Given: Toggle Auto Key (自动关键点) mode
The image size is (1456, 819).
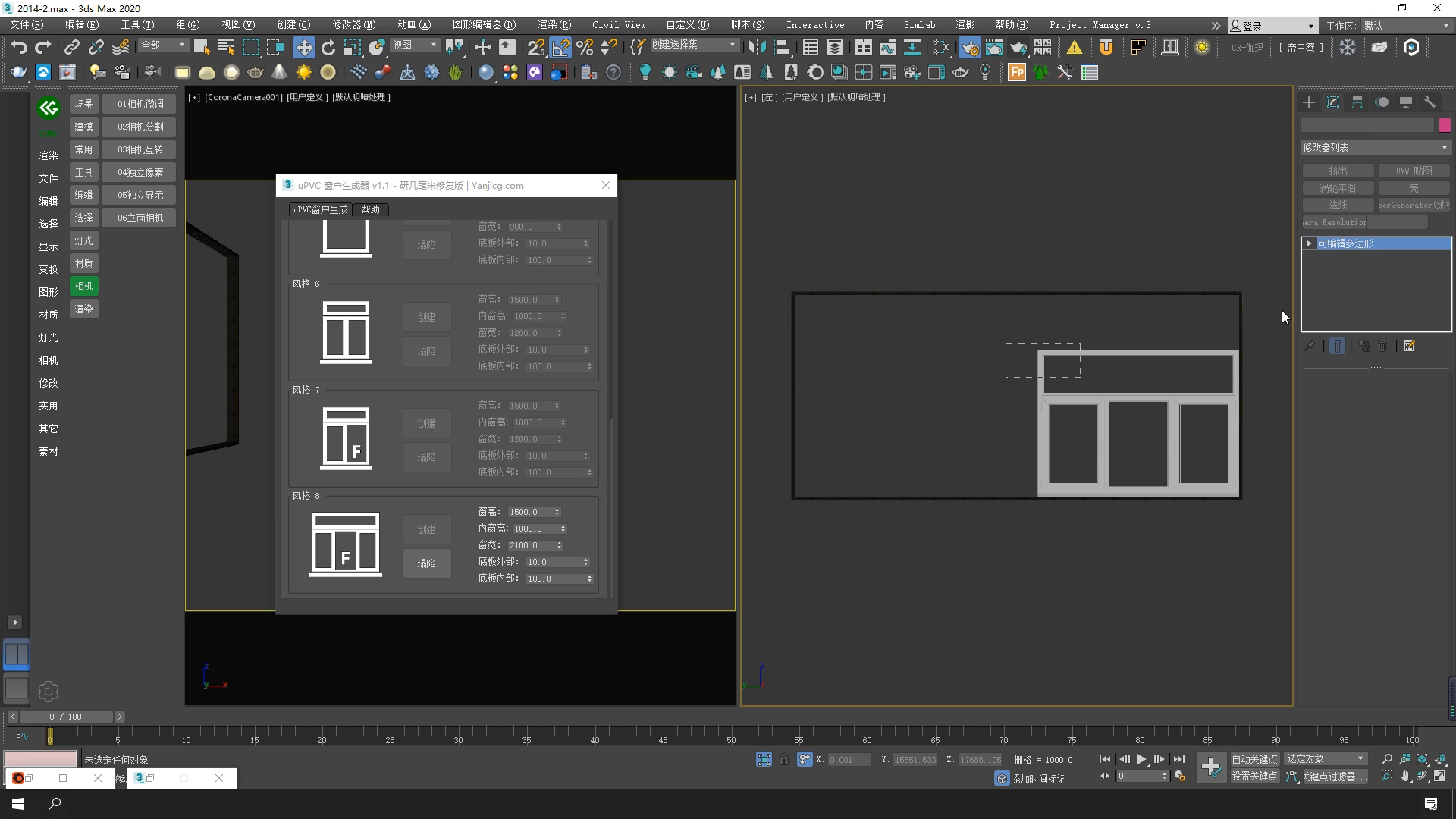Looking at the screenshot, I should (x=1254, y=759).
